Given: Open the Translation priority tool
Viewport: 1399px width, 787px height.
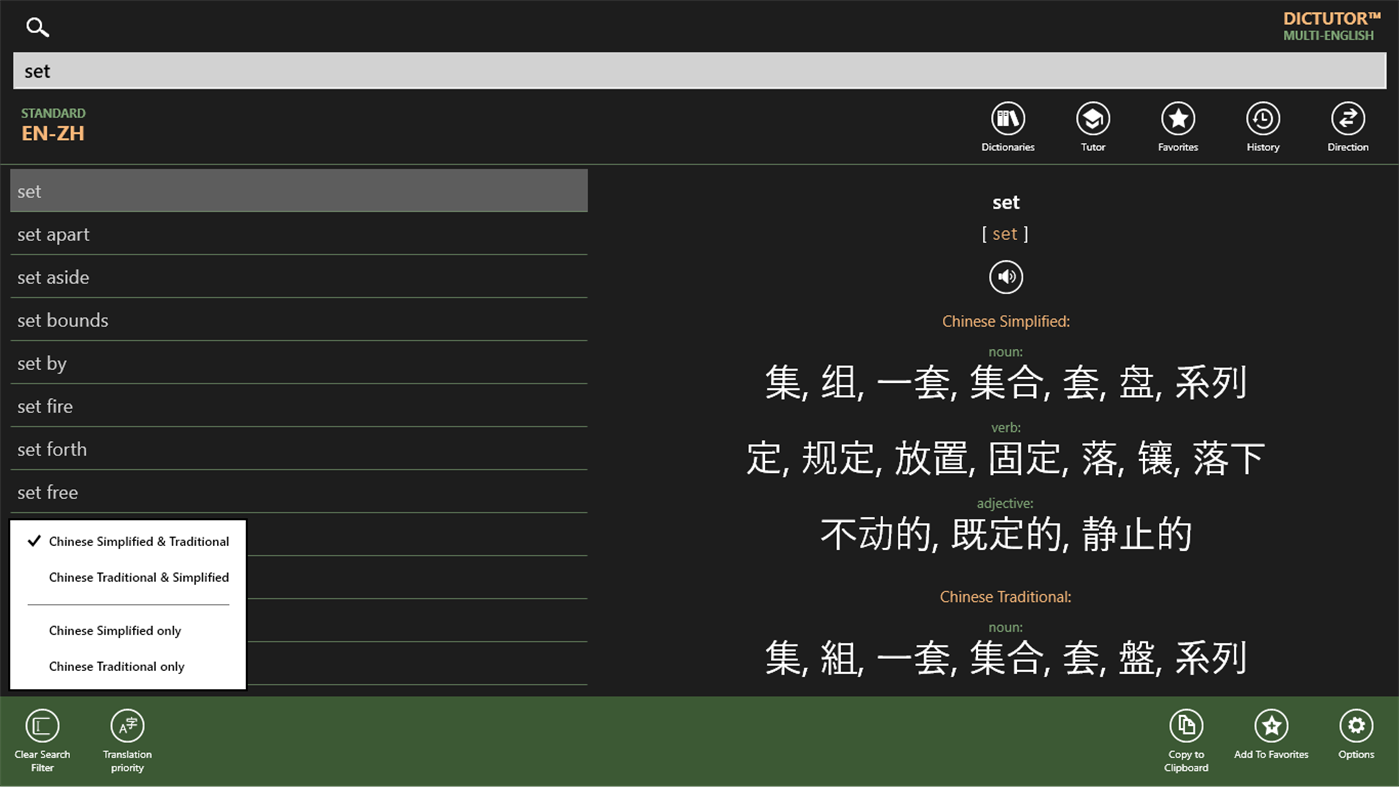Looking at the screenshot, I should (x=126, y=727).
